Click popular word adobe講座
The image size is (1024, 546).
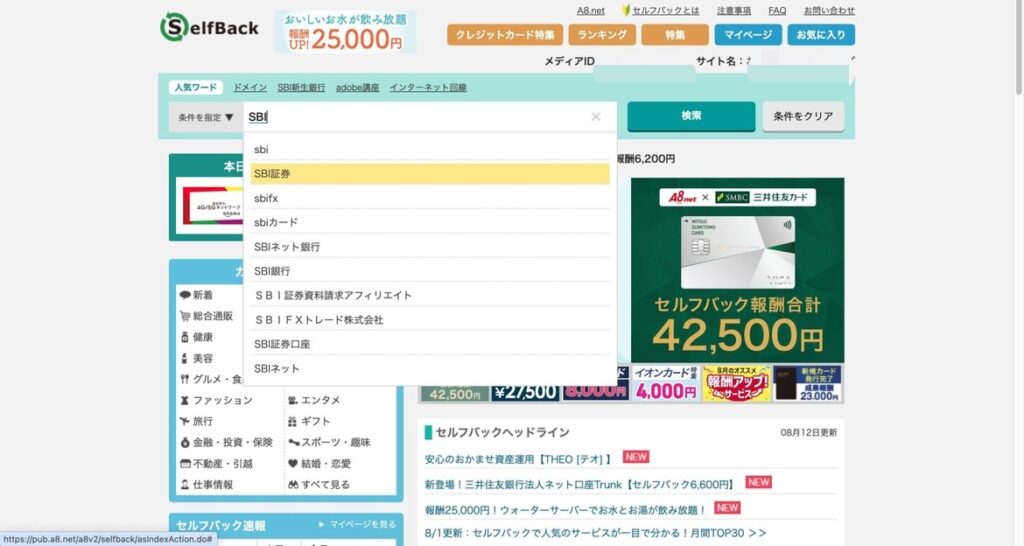[x=357, y=88]
